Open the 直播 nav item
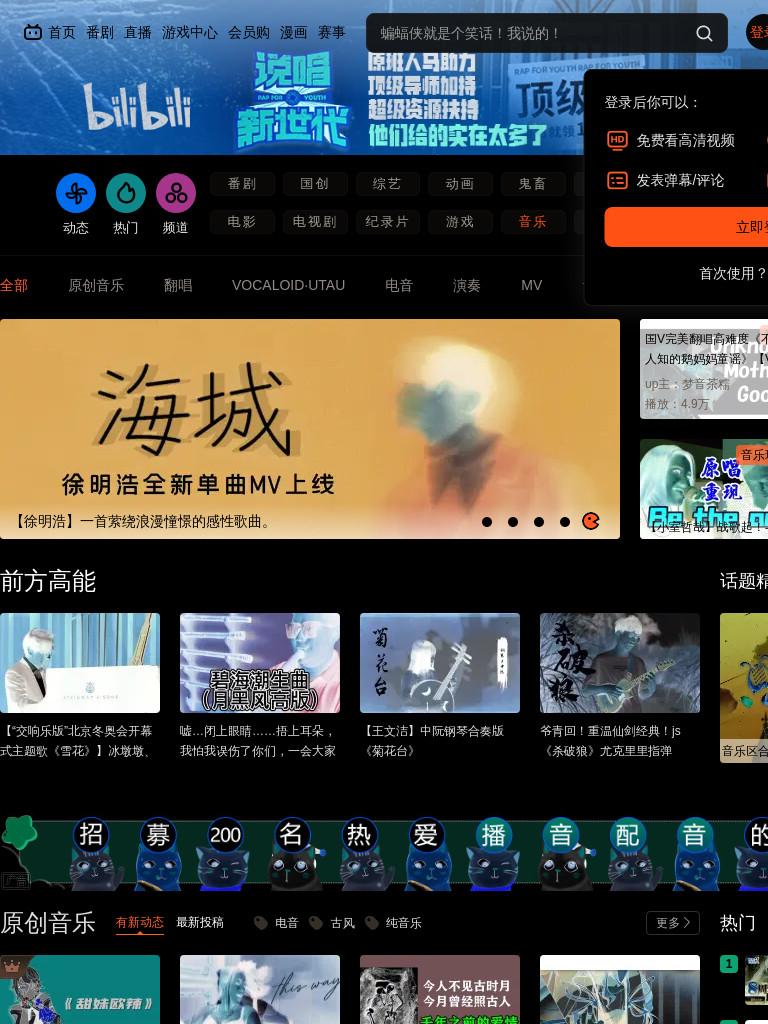This screenshot has height=1024, width=768. point(138,33)
